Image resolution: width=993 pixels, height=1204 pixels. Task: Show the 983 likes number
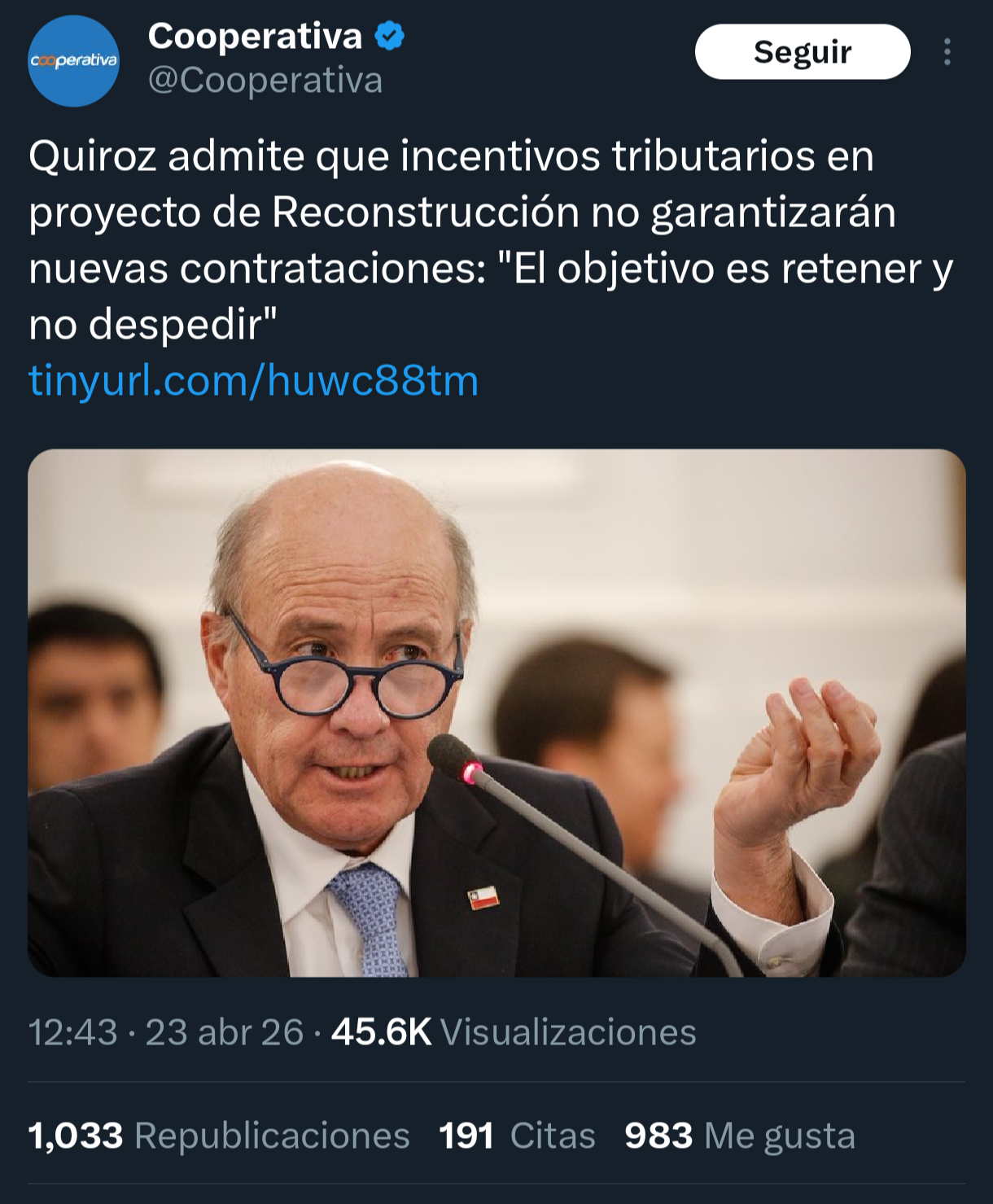tap(658, 1136)
